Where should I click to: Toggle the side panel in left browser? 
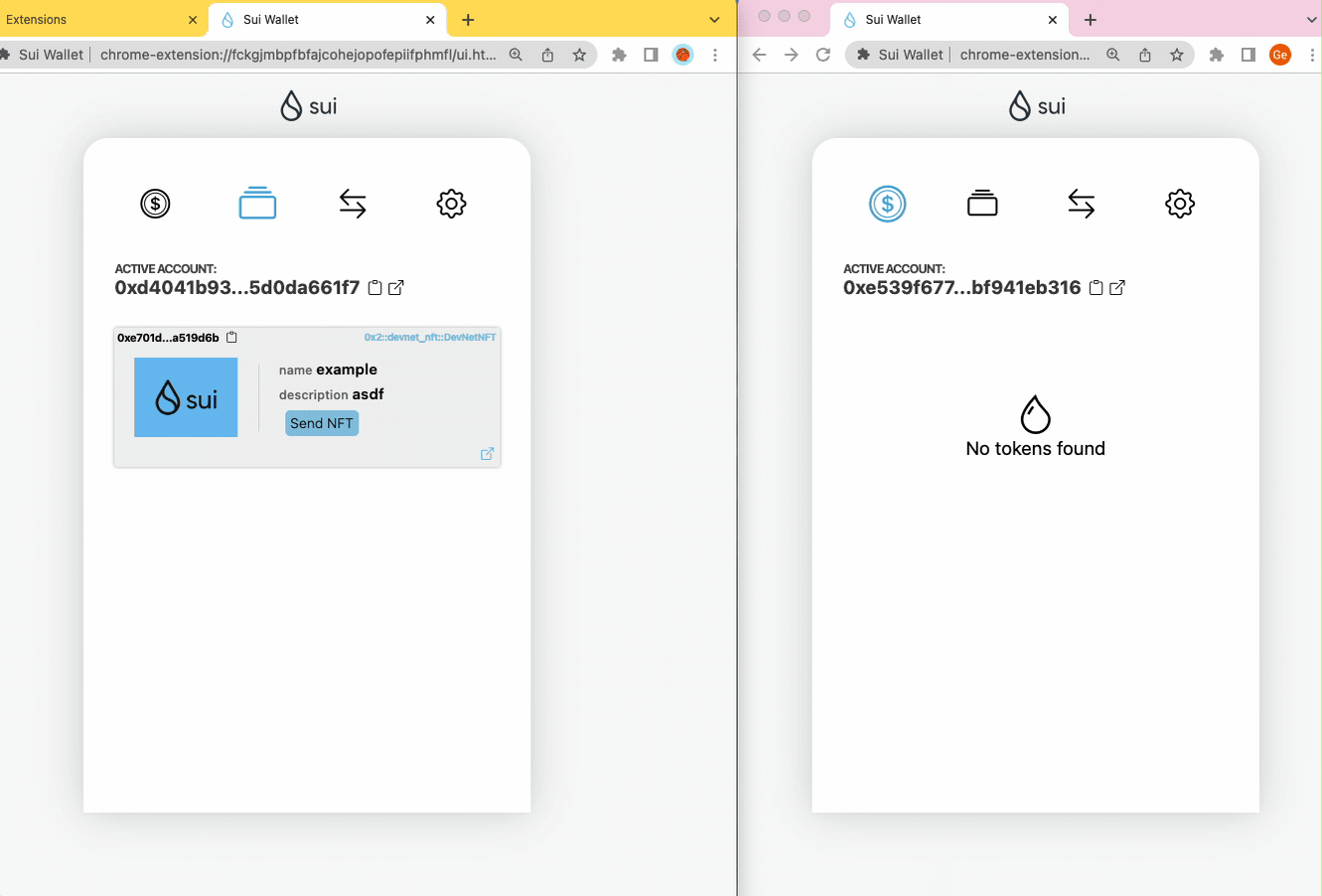point(651,55)
